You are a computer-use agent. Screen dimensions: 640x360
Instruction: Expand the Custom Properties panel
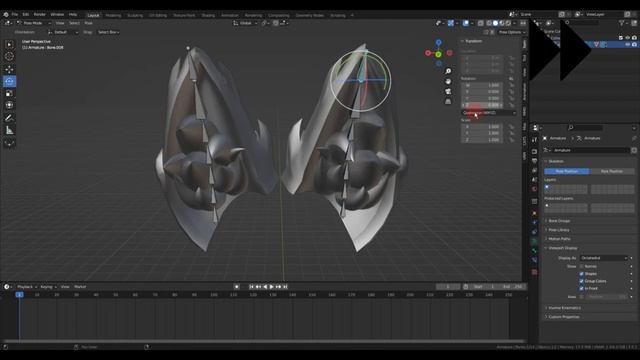pyautogui.click(x=563, y=317)
